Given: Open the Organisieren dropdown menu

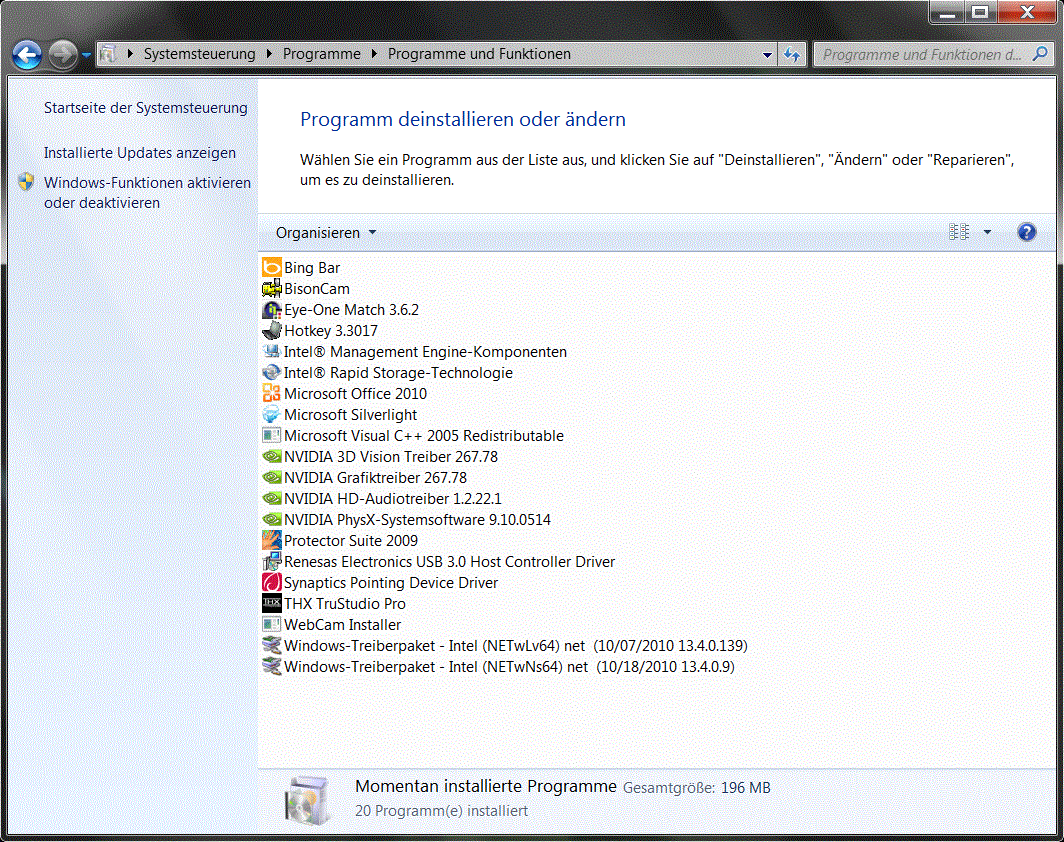Looking at the screenshot, I should 326,233.
